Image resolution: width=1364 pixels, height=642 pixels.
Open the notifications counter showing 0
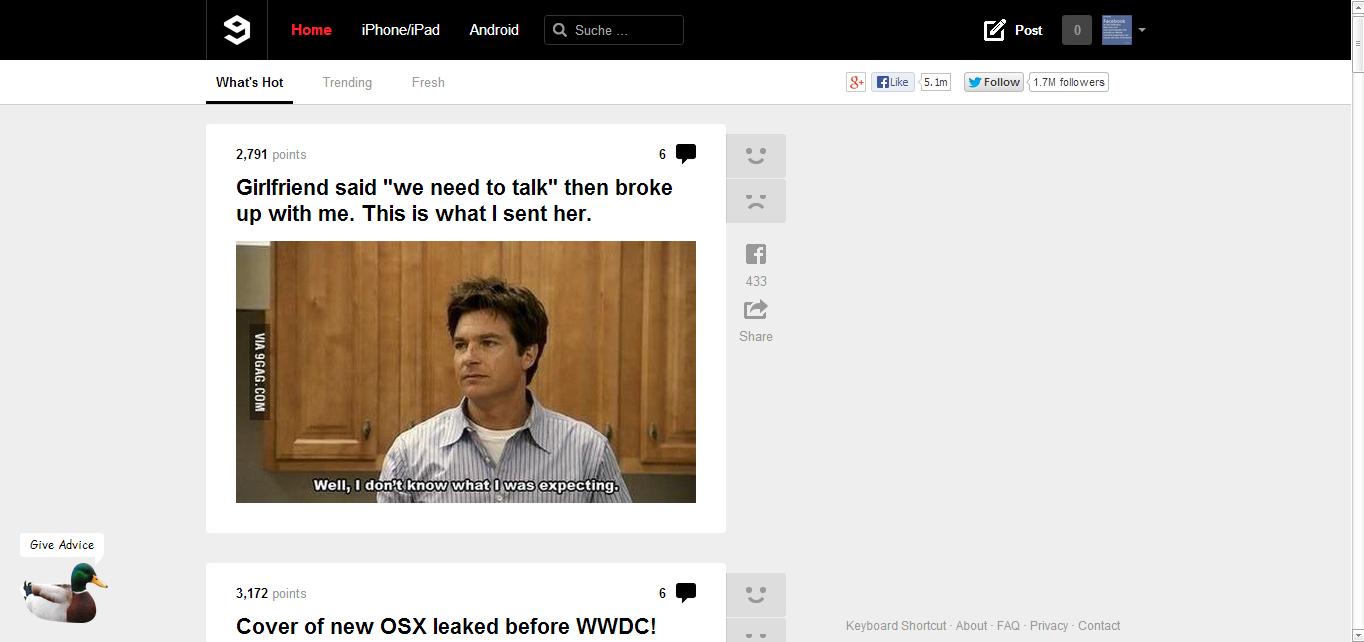(1077, 30)
